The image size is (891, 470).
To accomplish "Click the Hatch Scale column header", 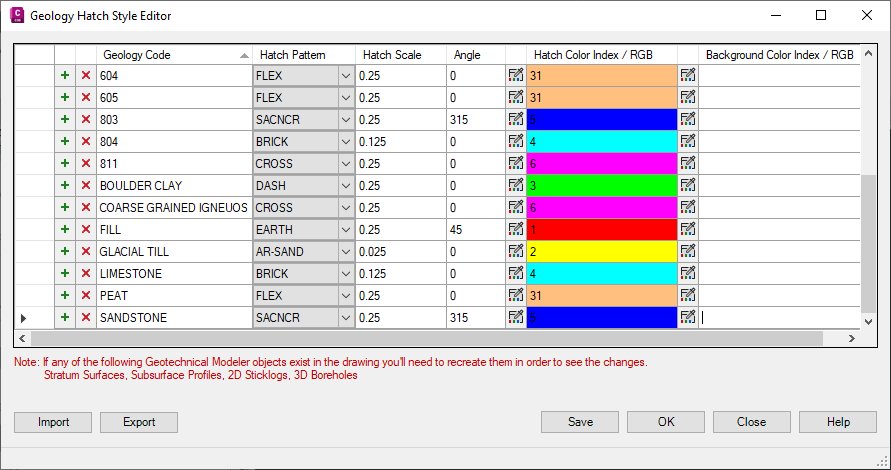I will click(x=401, y=55).
